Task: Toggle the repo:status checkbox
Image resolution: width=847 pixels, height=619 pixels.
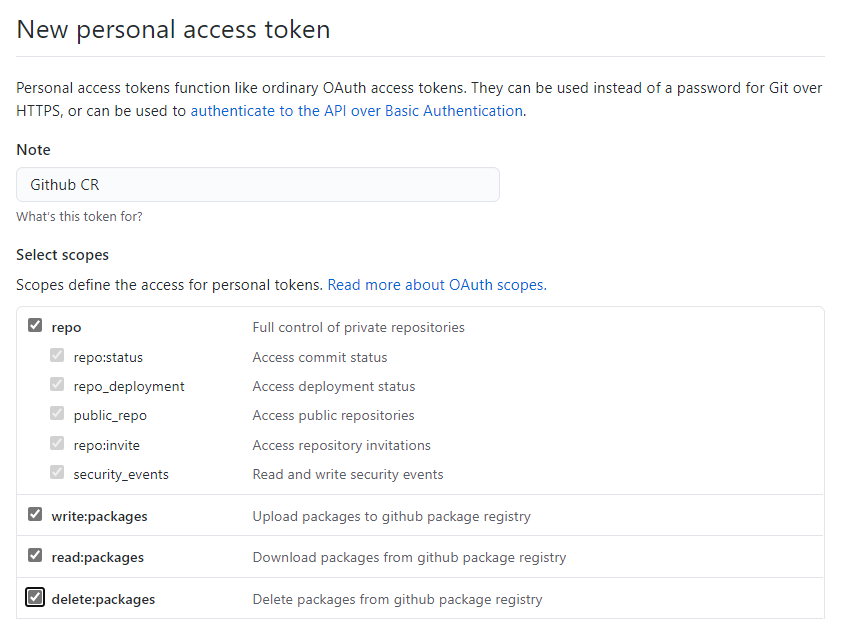Action: click(x=58, y=356)
